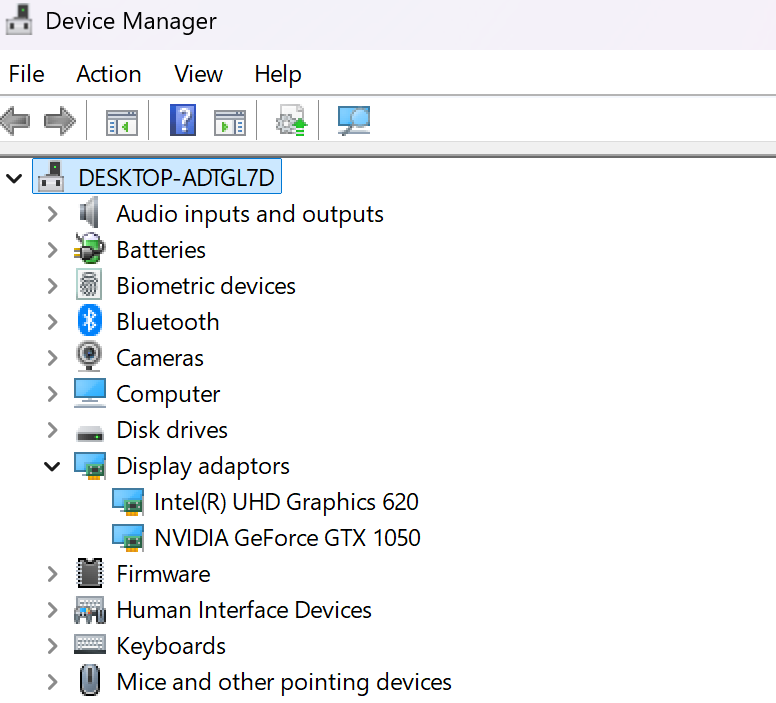This screenshot has width=776, height=703.
Task: Click the Update device driver toolbar icon
Action: pyautogui.click(x=291, y=120)
